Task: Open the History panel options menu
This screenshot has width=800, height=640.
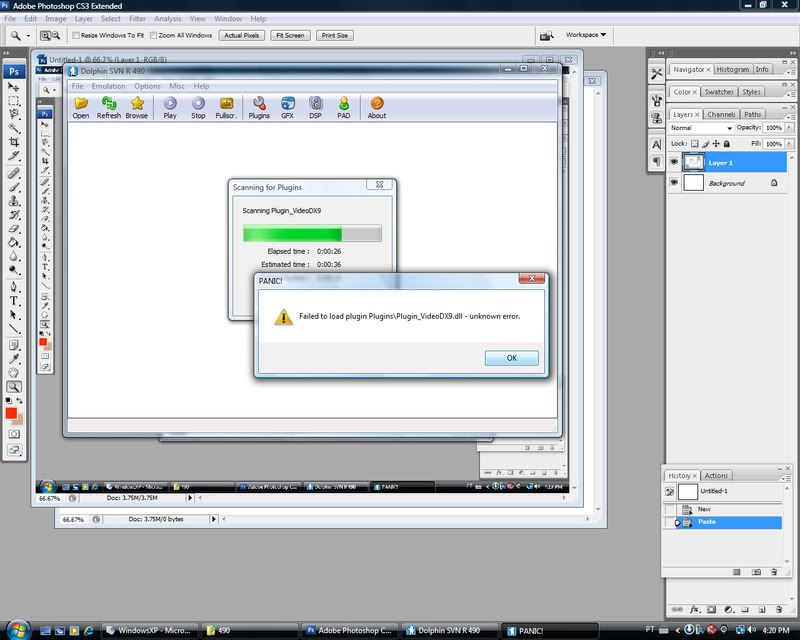Action: 786,478
